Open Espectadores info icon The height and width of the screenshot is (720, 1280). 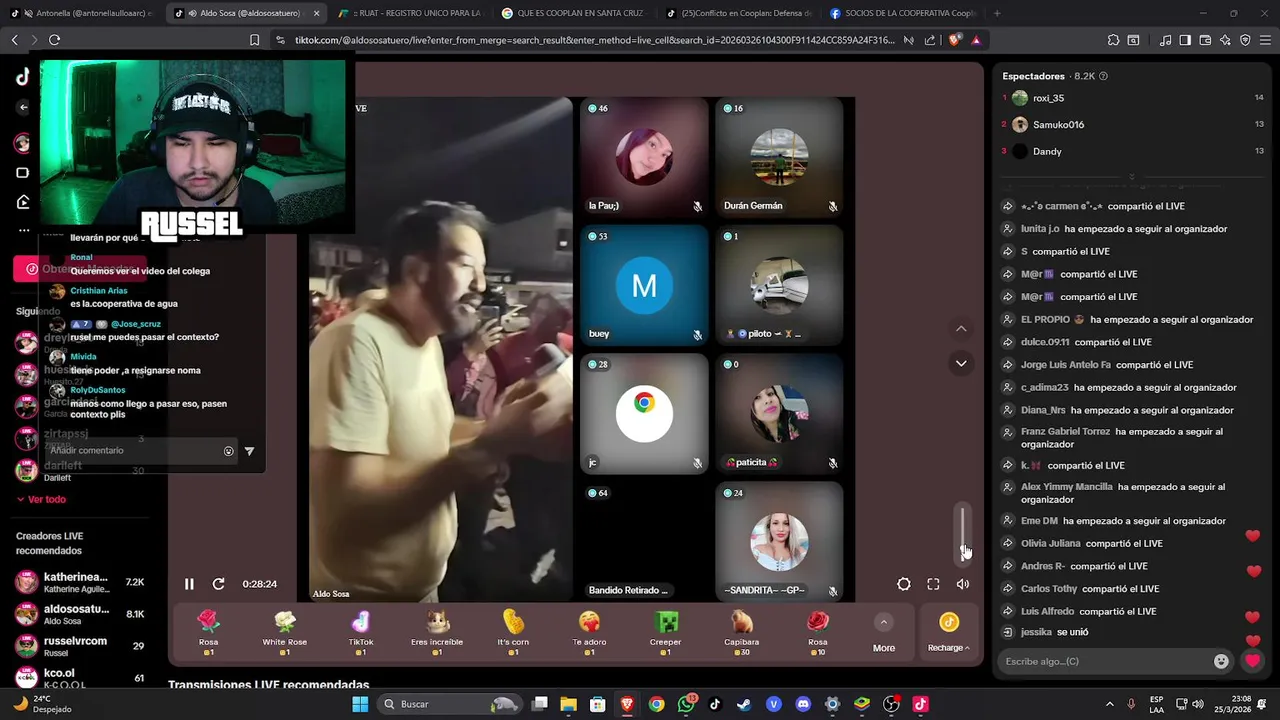click(x=1103, y=76)
